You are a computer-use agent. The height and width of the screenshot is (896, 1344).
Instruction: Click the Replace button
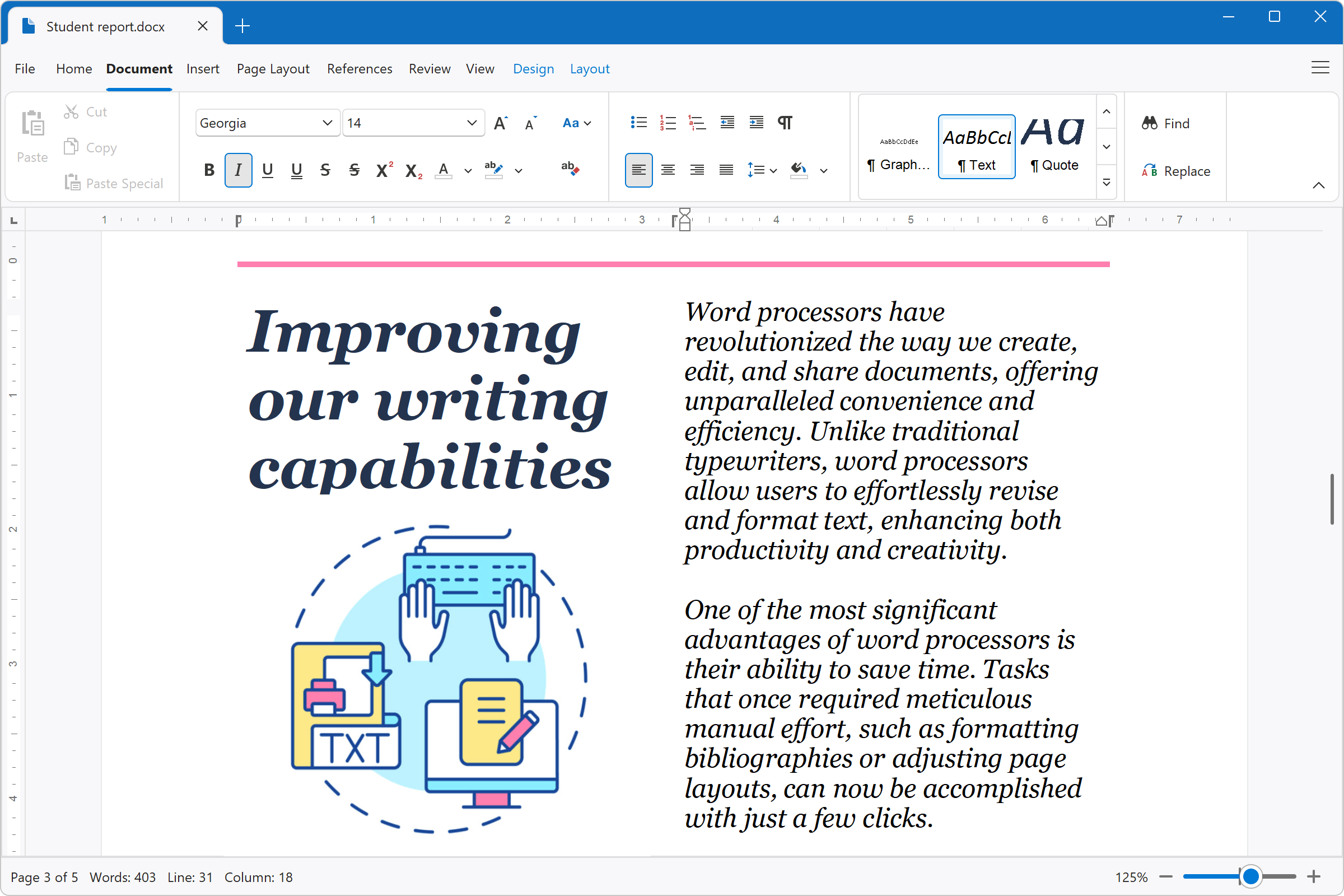[1176, 171]
